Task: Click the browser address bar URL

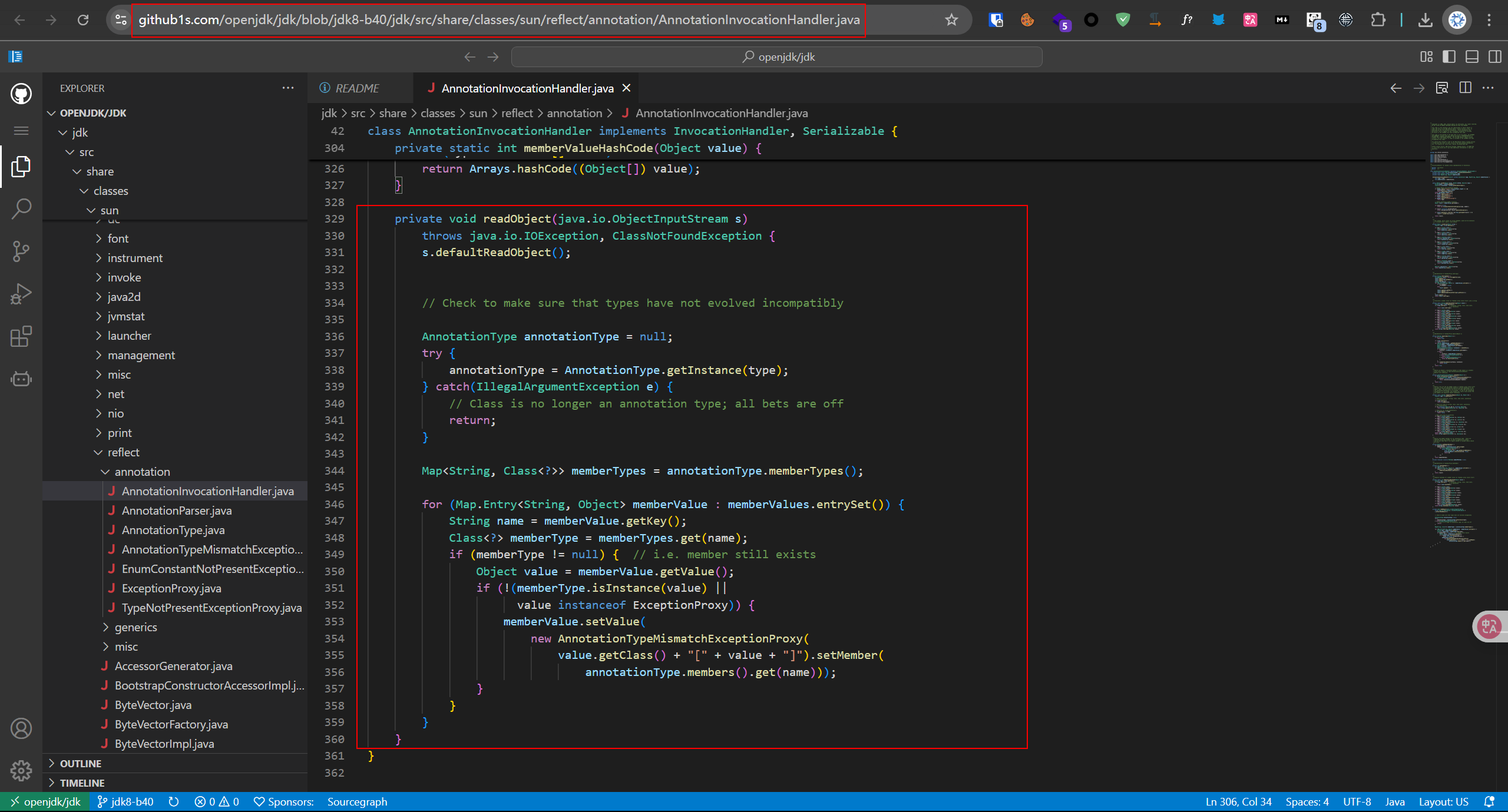Action: [499, 20]
